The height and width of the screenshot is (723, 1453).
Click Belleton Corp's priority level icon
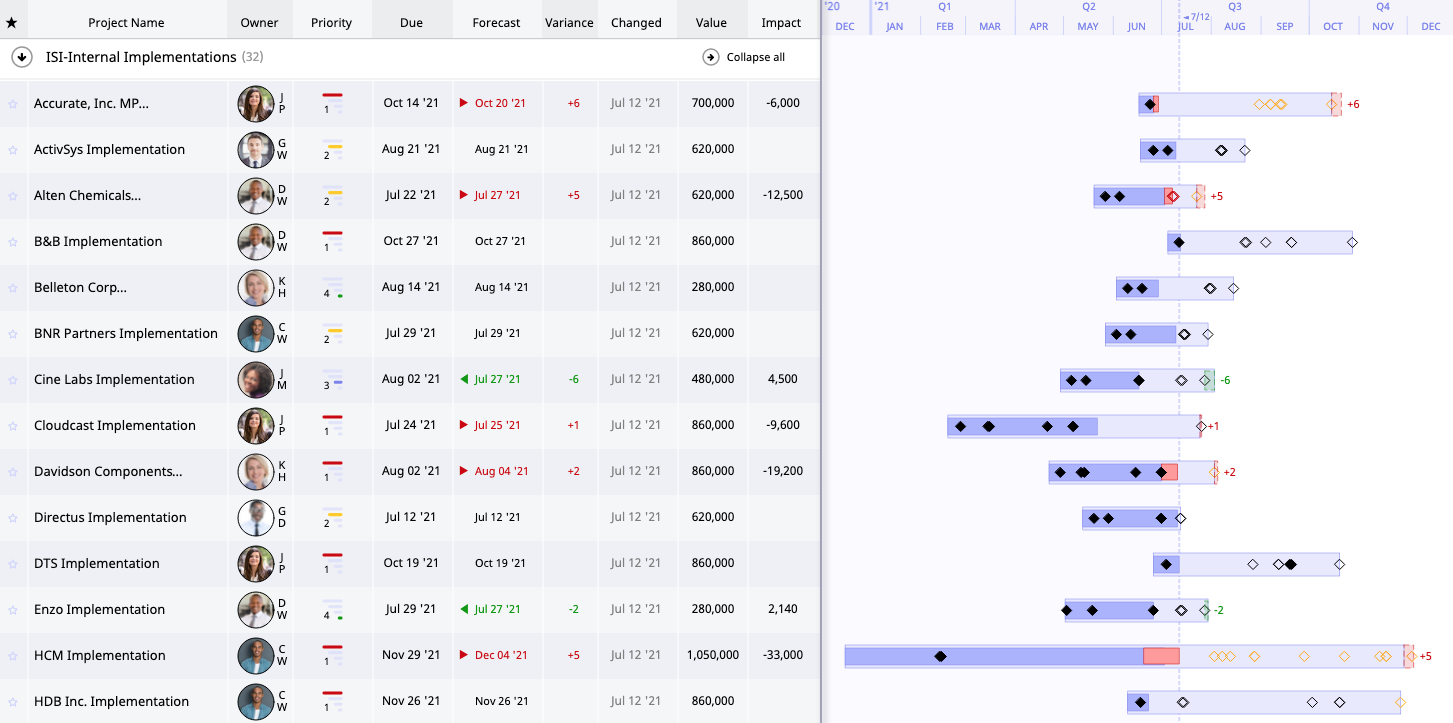coord(331,287)
